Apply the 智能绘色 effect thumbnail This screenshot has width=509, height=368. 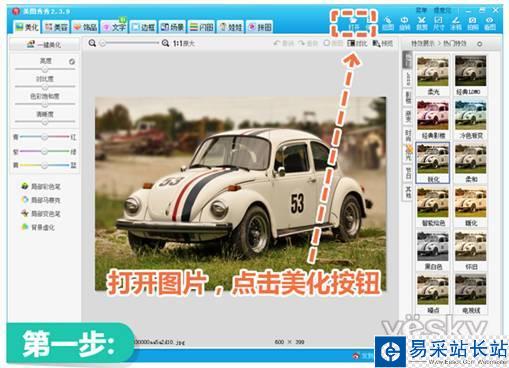[x=433, y=207]
